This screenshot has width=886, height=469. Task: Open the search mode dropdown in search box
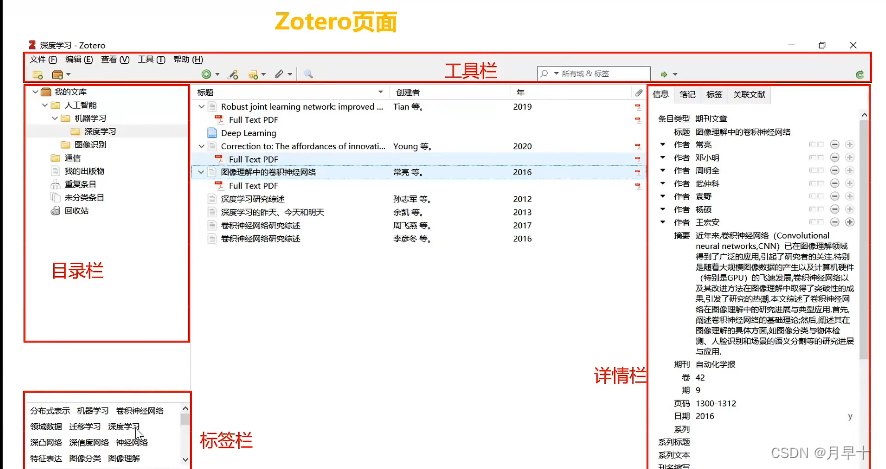coord(556,73)
